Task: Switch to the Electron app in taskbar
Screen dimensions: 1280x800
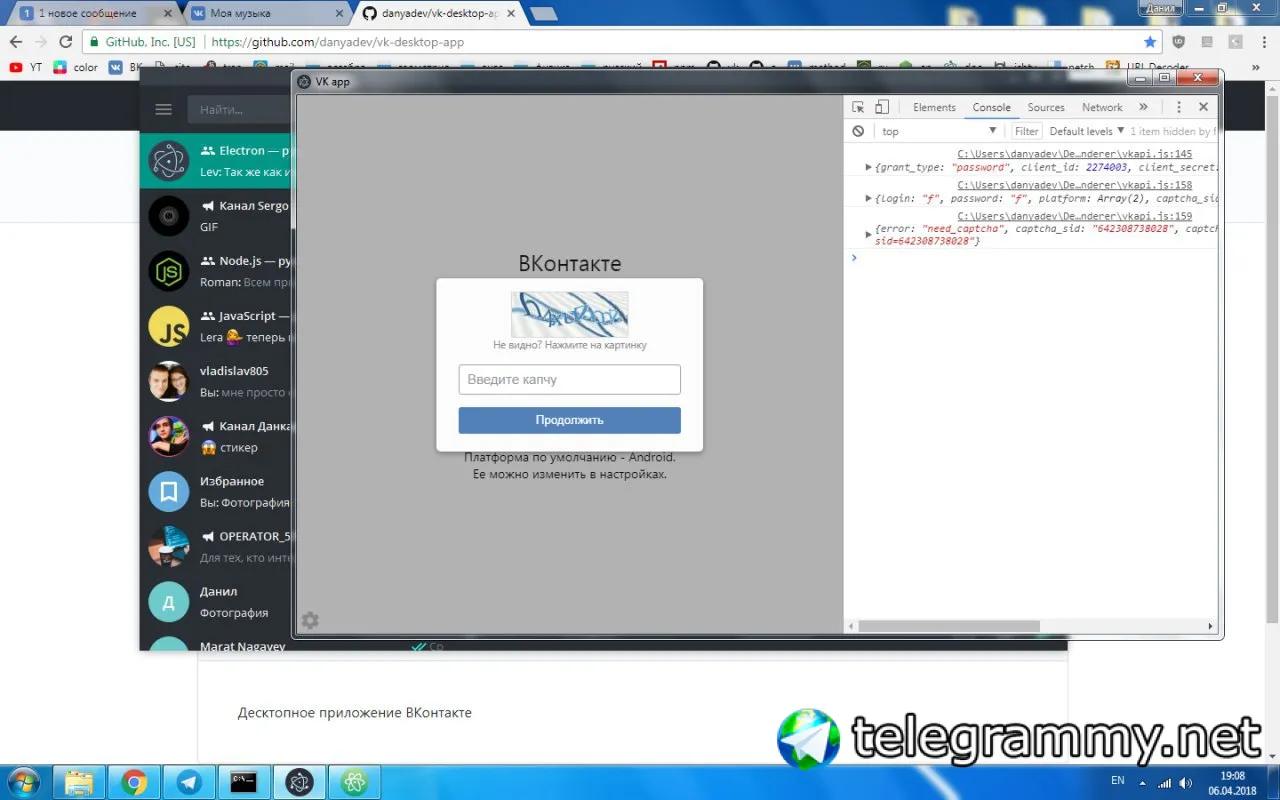Action: tap(299, 782)
